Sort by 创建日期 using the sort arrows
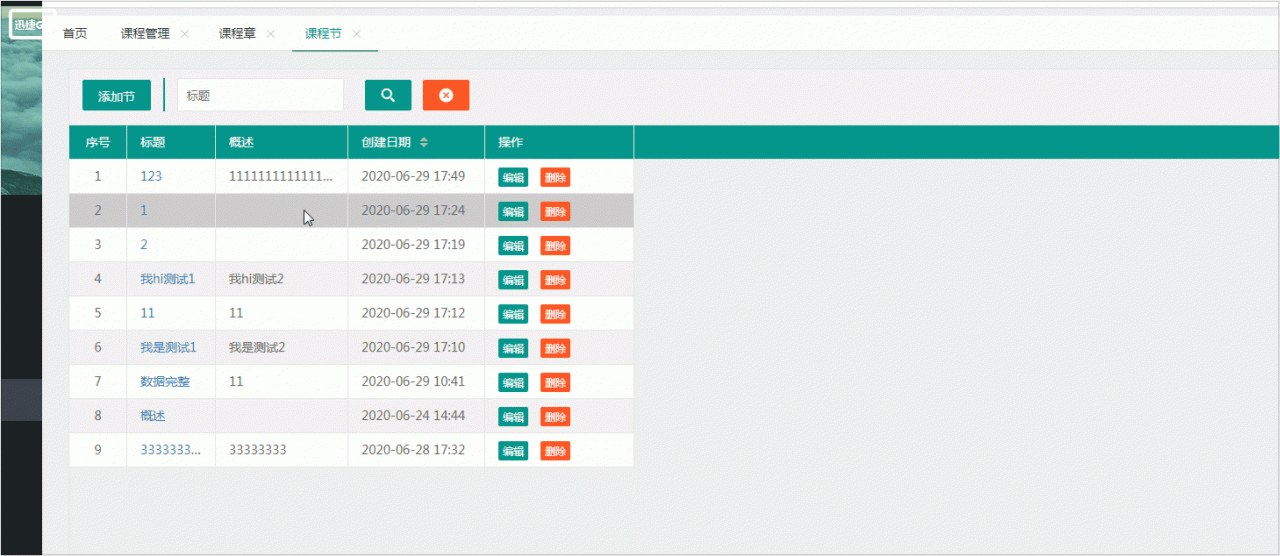Viewport: 1280px width, 556px height. (424, 142)
